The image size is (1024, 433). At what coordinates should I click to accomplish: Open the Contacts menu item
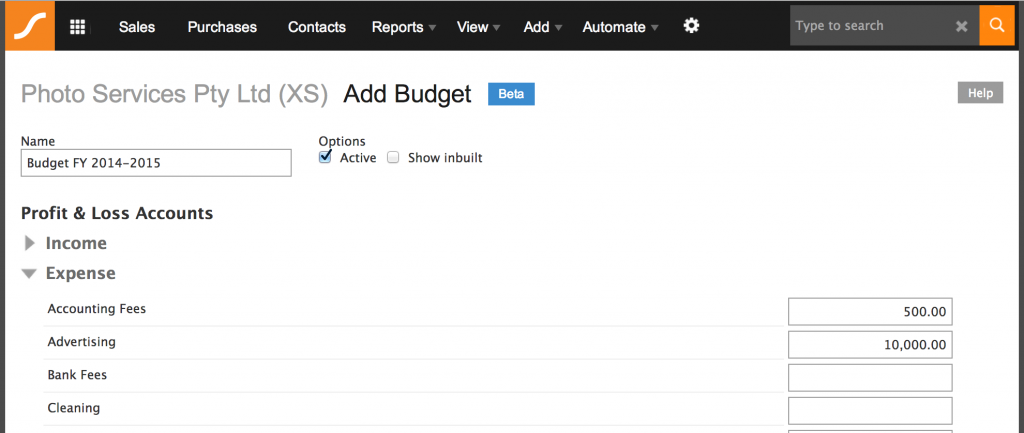(x=317, y=27)
